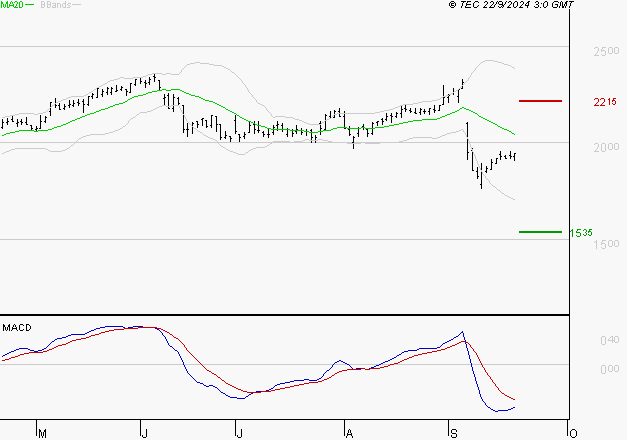Click the BBands legend label

pyautogui.click(x=55, y=5)
